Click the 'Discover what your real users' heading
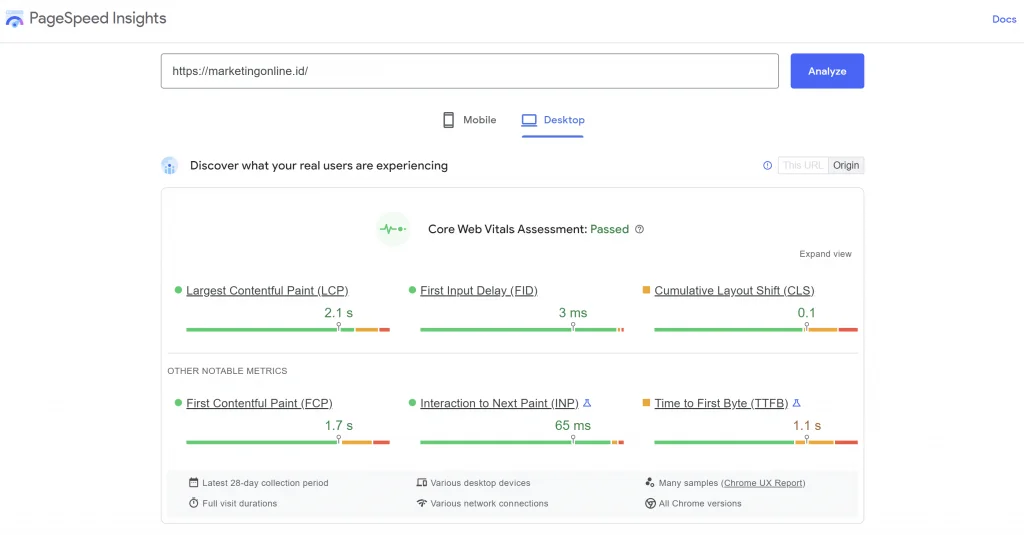 click(x=319, y=165)
